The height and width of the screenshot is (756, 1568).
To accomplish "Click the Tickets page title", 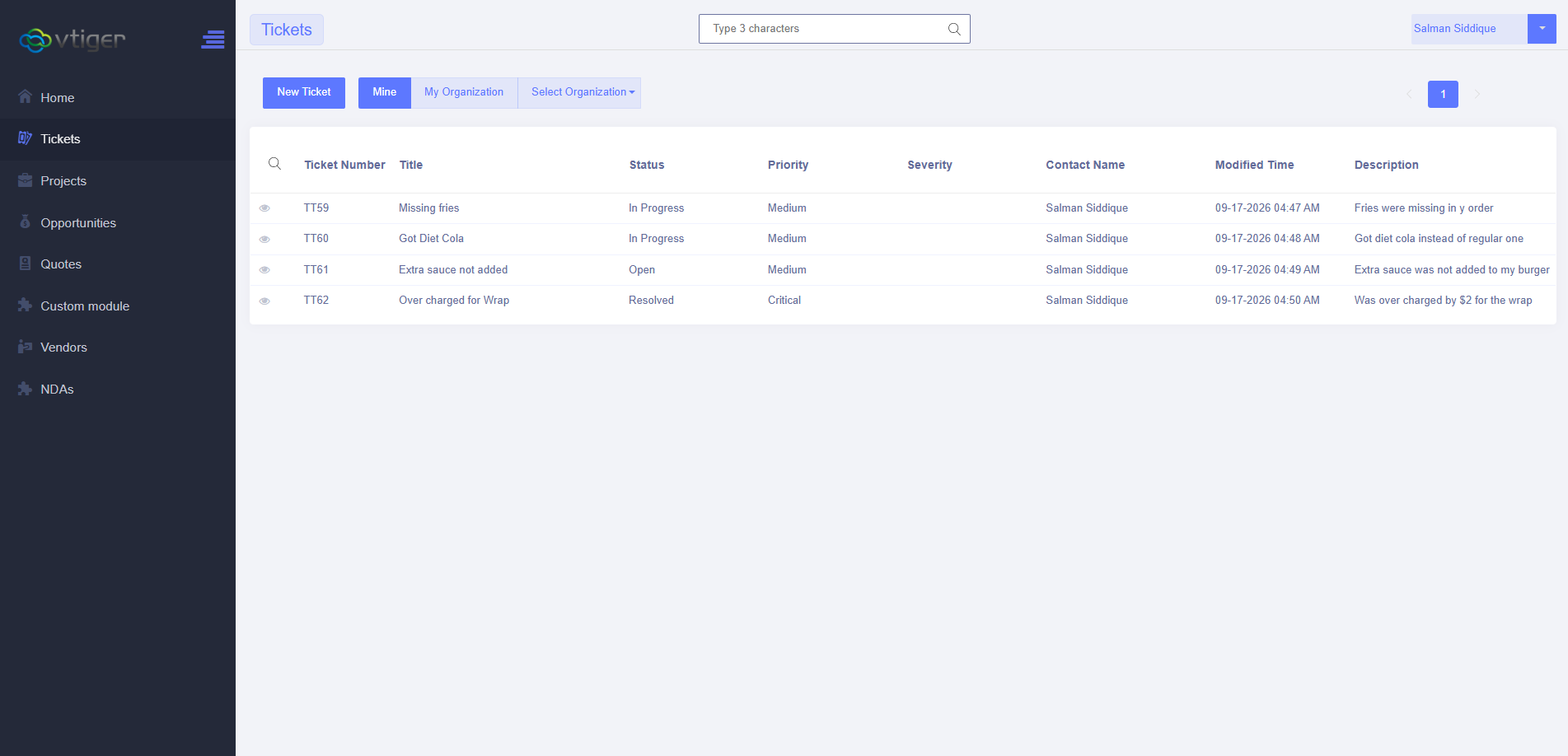I will click(287, 30).
